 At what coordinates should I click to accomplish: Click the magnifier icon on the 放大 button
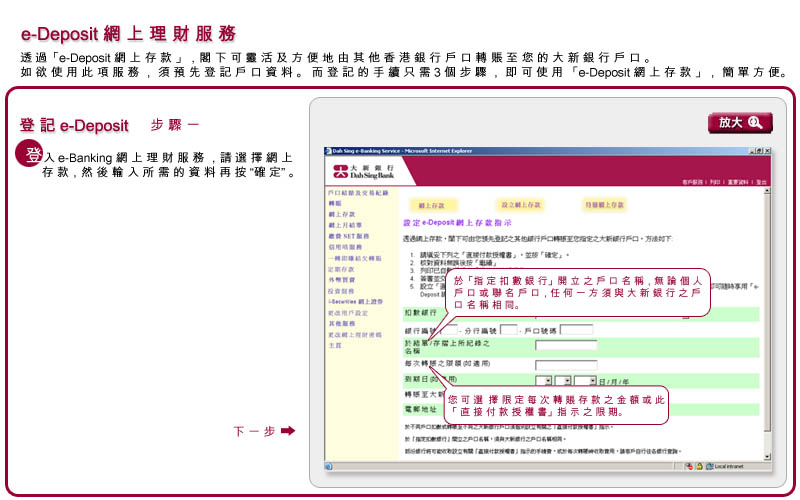coord(755,122)
